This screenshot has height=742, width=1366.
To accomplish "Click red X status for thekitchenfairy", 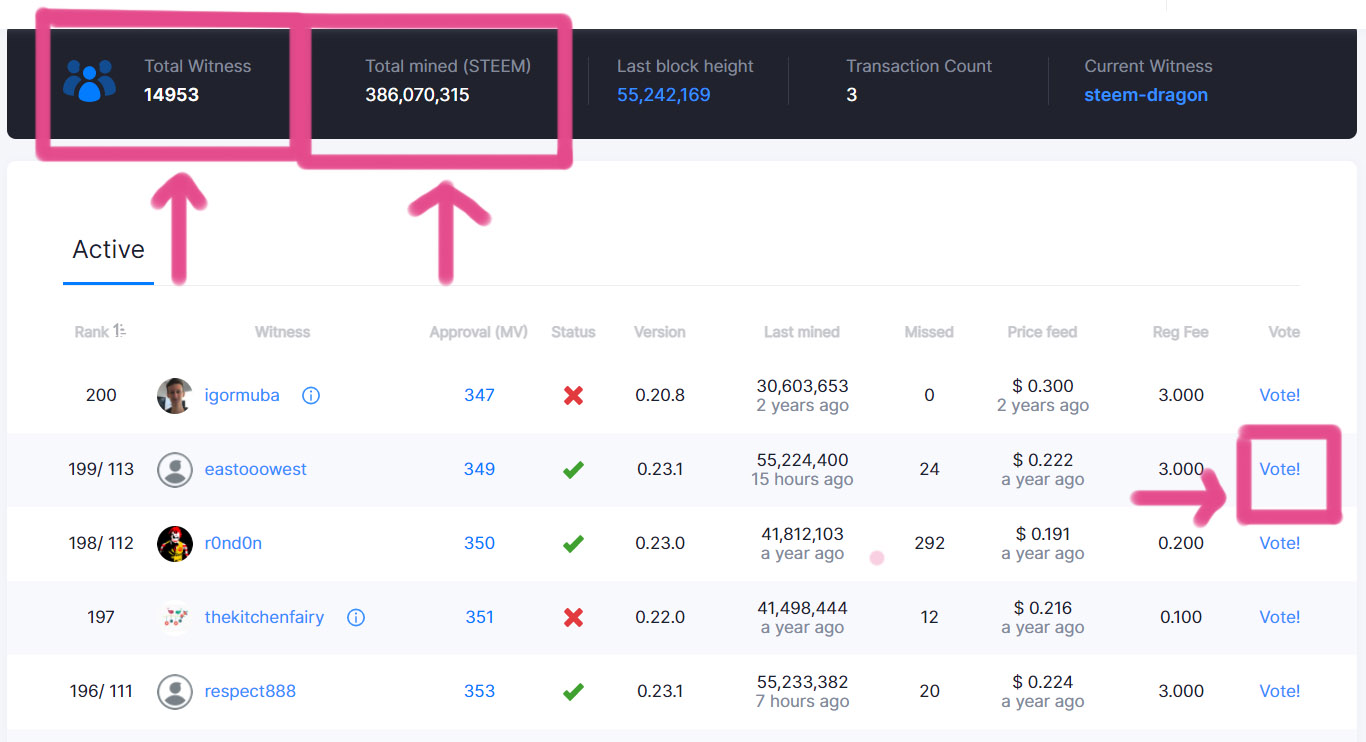I will 573,618.
